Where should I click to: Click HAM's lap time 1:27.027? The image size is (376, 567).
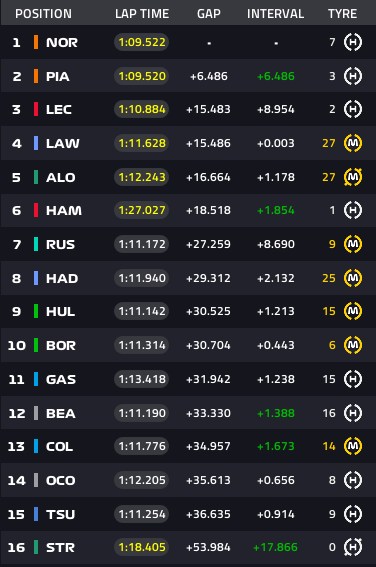click(x=142, y=210)
